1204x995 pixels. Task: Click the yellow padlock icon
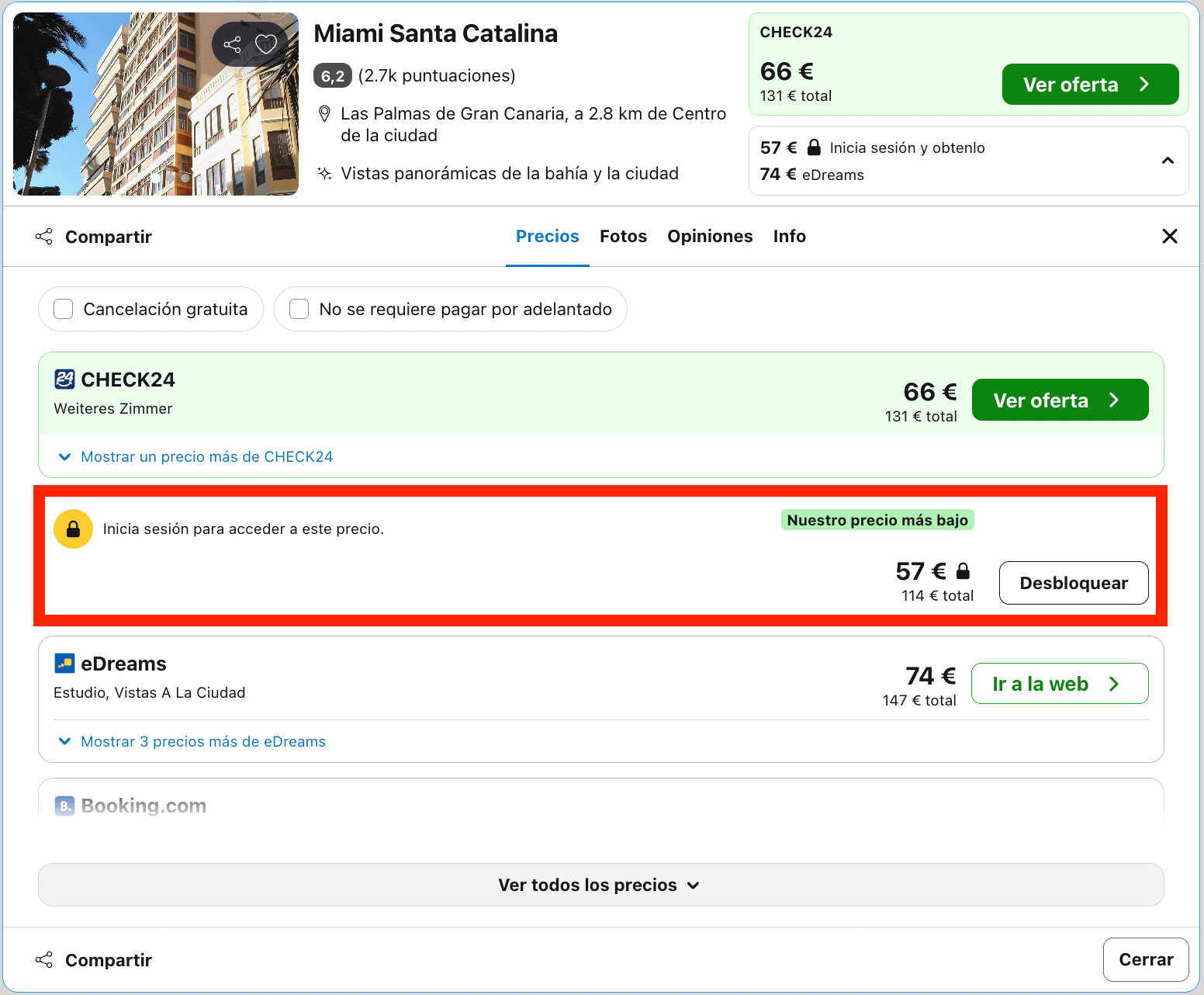[x=73, y=529]
